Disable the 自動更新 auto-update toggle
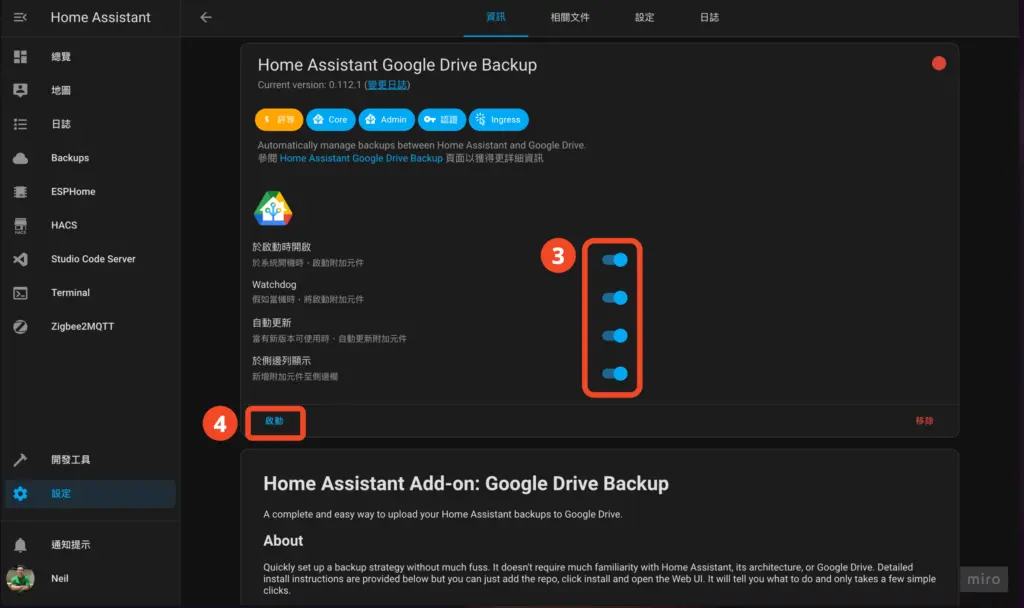 [x=613, y=336]
